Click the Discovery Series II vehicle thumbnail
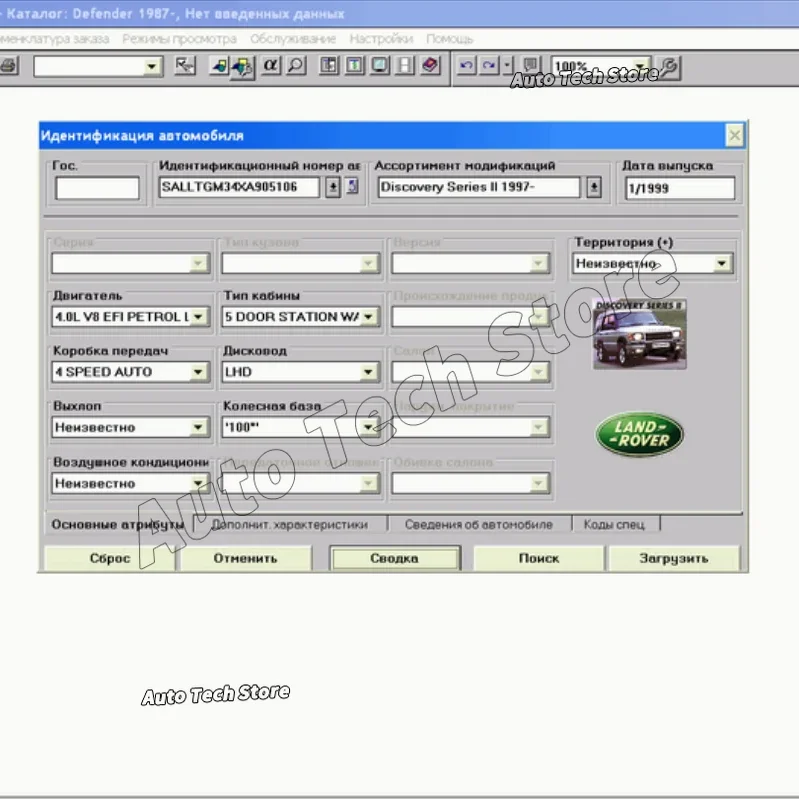This screenshot has height=799, width=799. 640,335
